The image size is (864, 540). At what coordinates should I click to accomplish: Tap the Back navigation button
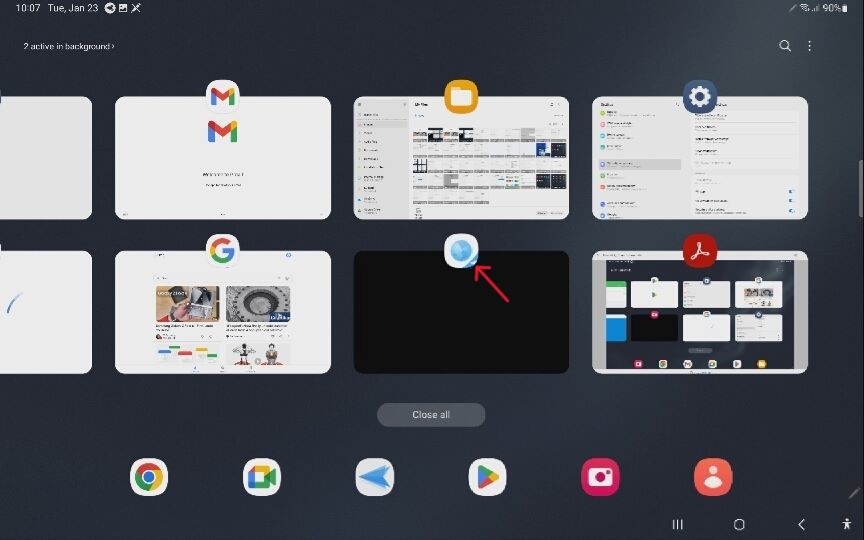[801, 524]
